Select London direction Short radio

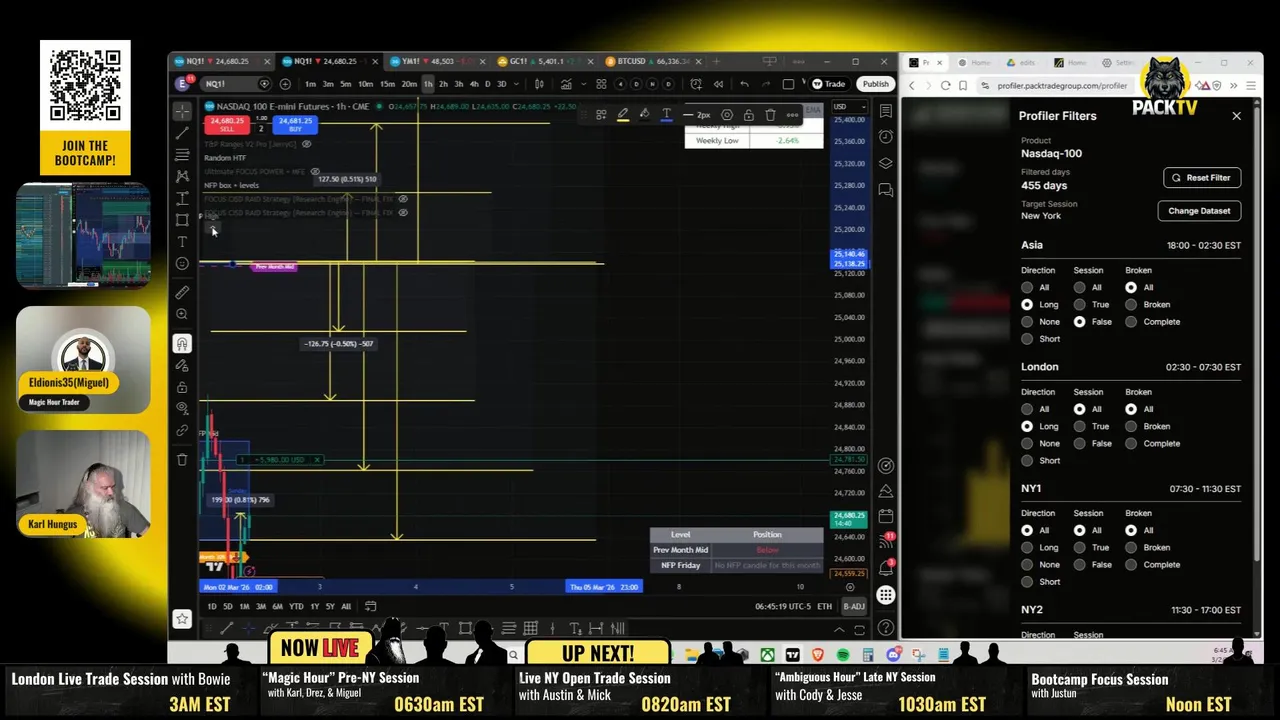click(1027, 460)
